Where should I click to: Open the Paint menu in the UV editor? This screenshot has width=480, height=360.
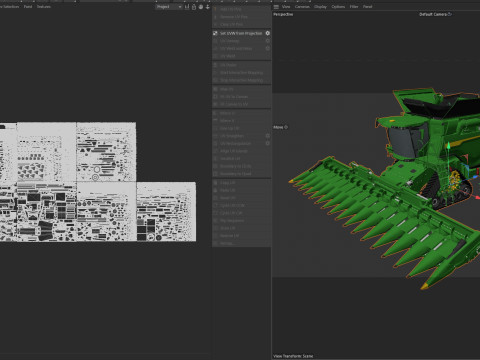28,7
